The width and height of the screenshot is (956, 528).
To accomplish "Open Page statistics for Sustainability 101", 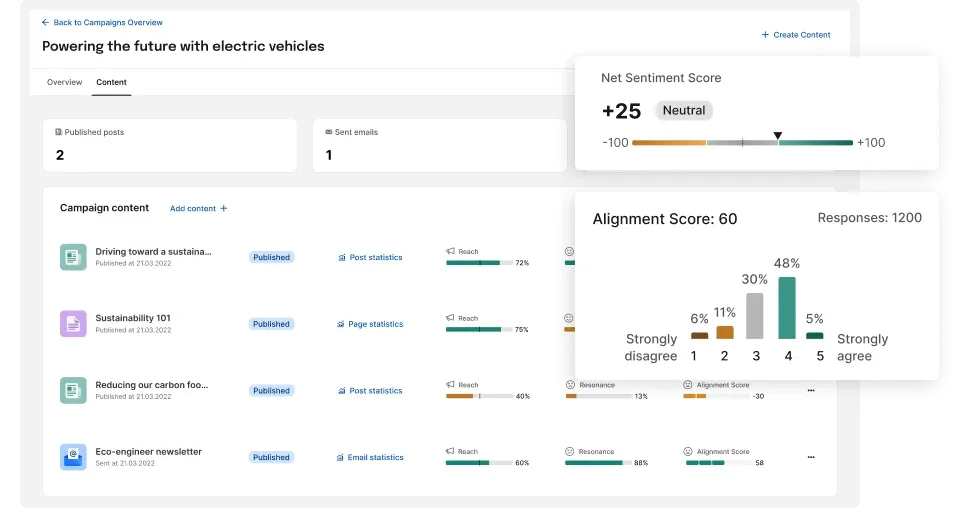I will coord(370,324).
